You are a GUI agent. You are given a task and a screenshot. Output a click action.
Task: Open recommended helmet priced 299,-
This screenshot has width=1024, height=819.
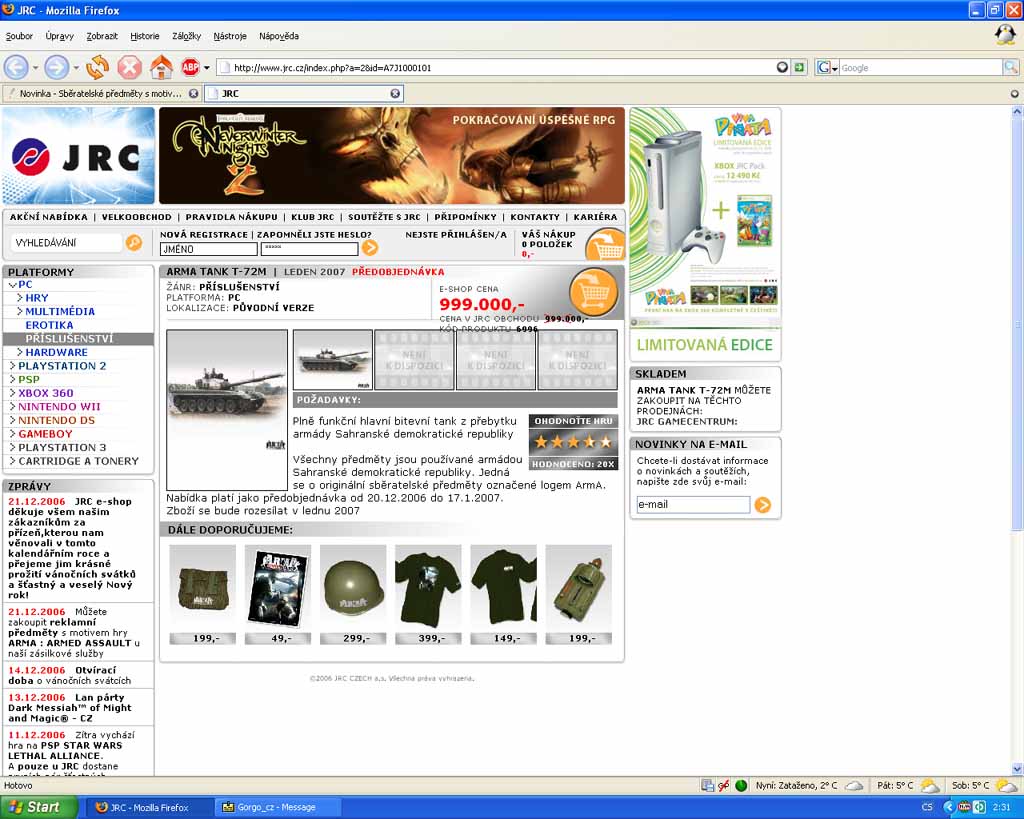click(353, 588)
